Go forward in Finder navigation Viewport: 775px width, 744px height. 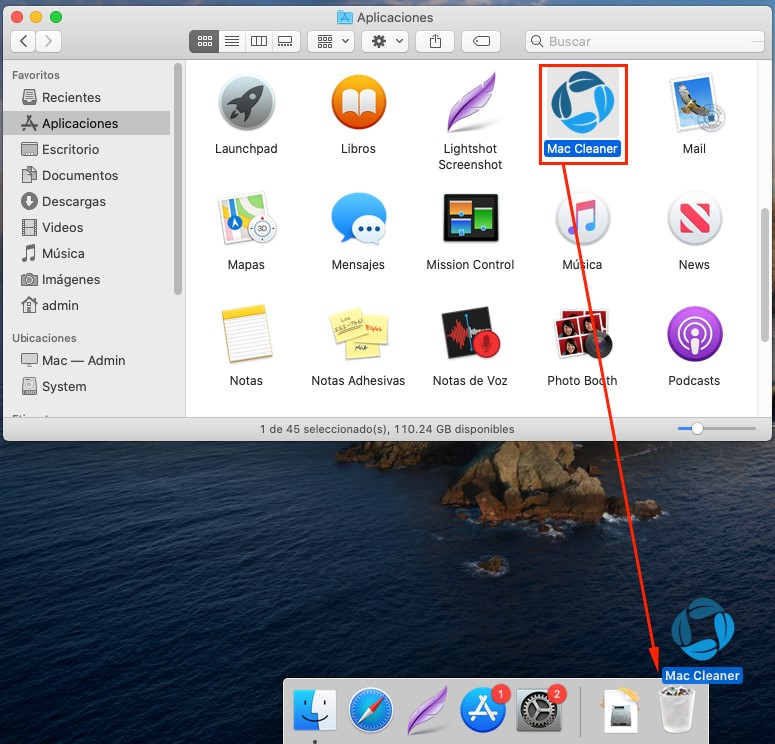coord(48,41)
